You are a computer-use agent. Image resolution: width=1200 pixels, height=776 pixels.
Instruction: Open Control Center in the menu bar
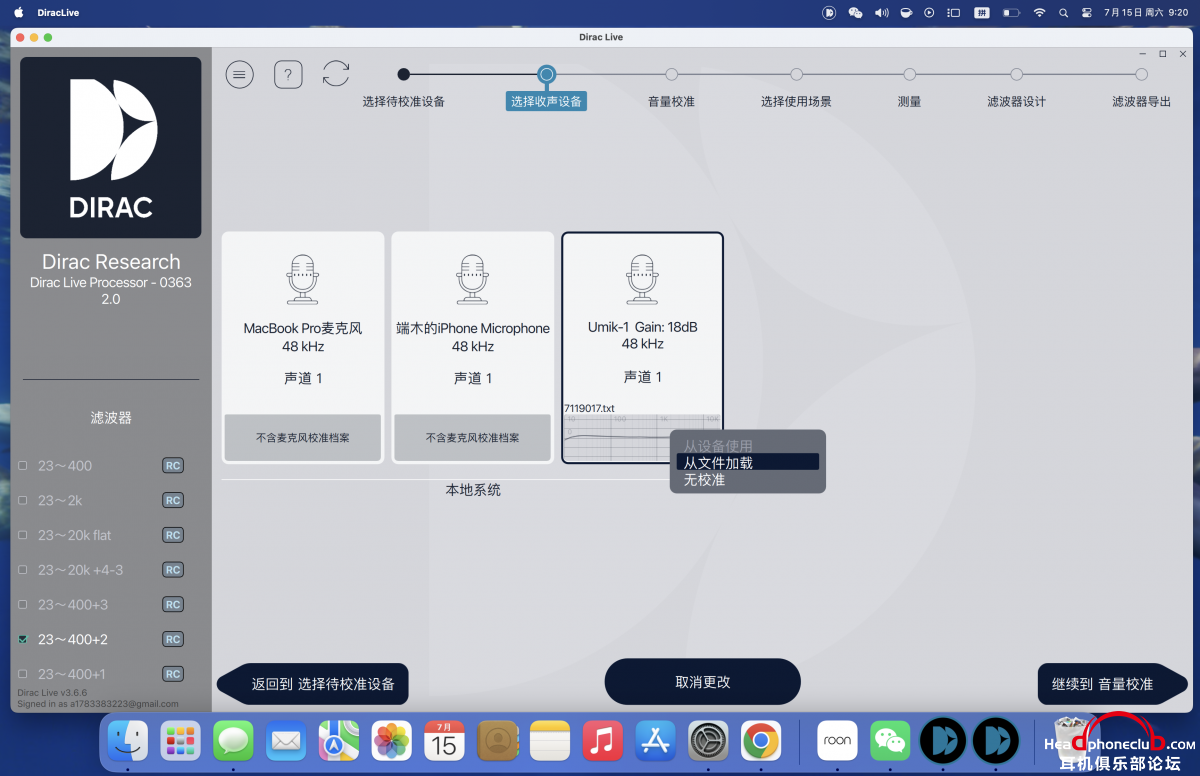click(1086, 13)
